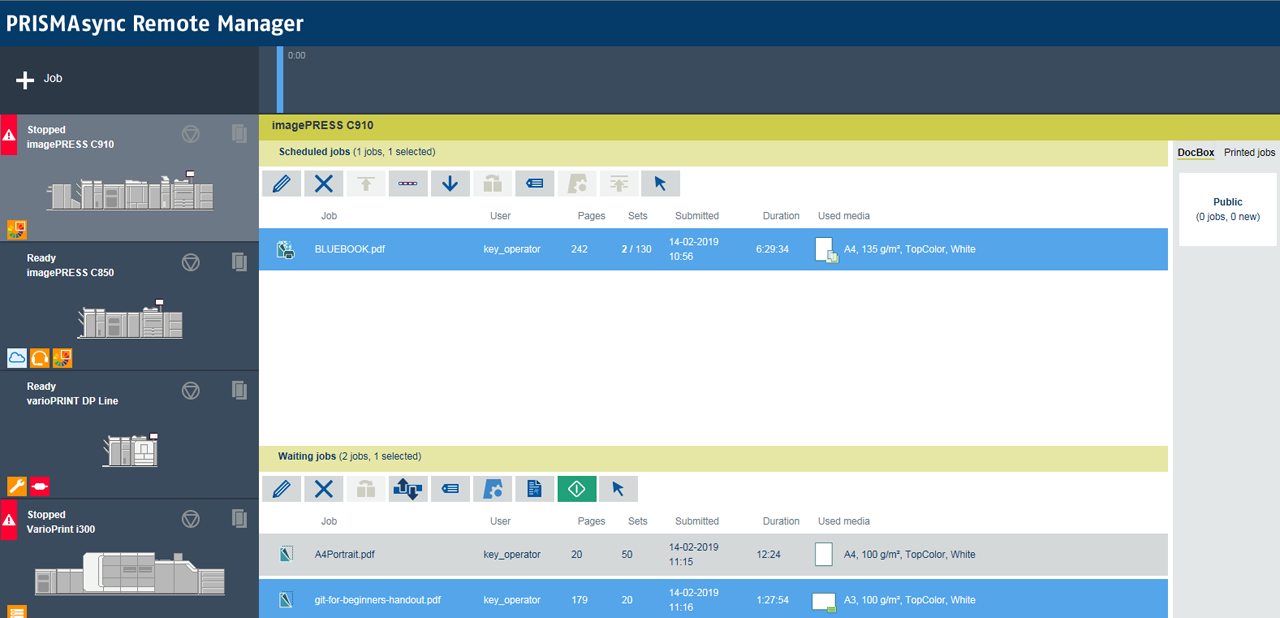The width and height of the screenshot is (1280, 618).
Task: Click the stop icon for VarioPrint i300
Action: click(191, 519)
